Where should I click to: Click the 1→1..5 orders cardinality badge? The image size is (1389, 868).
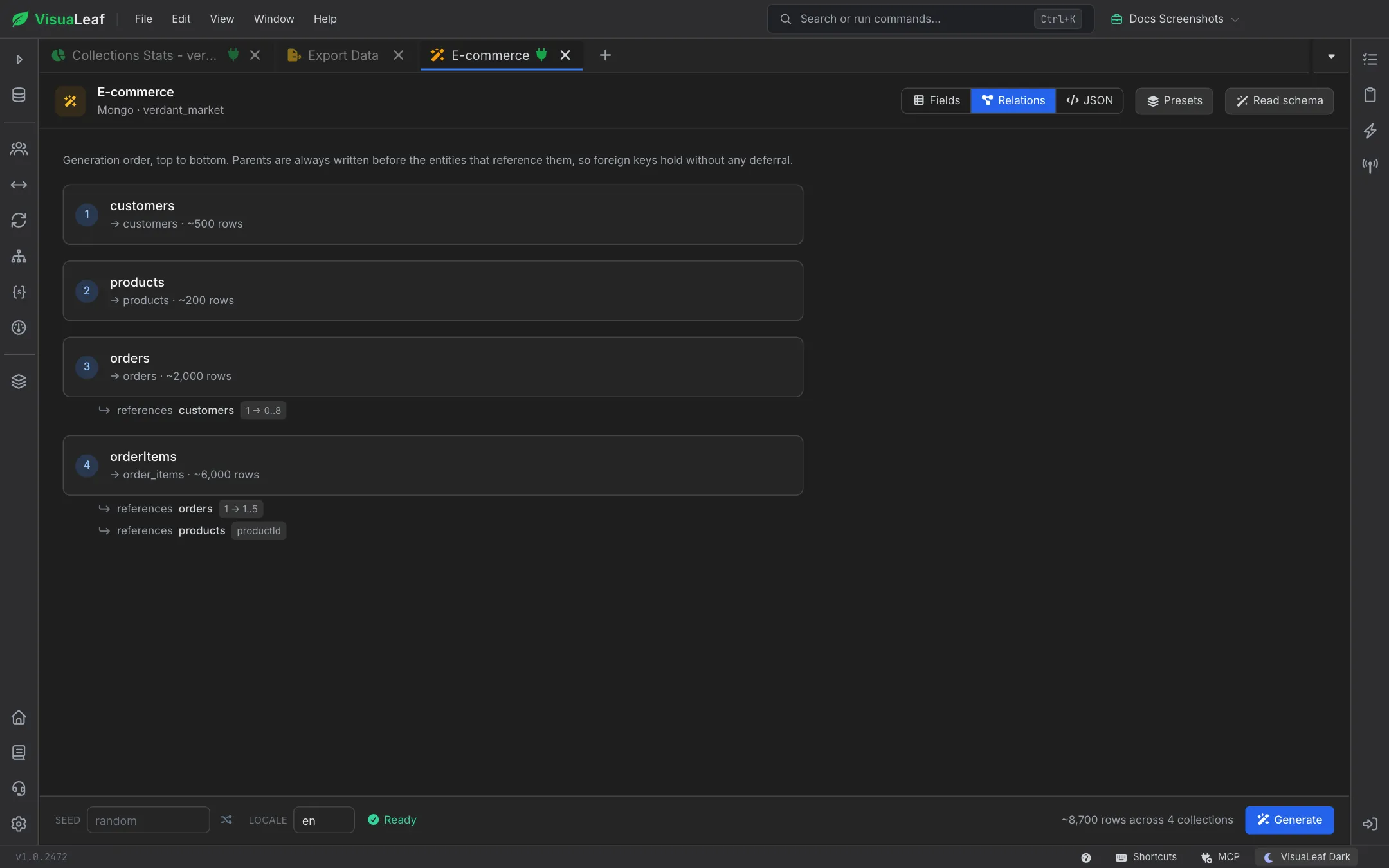[x=241, y=509]
